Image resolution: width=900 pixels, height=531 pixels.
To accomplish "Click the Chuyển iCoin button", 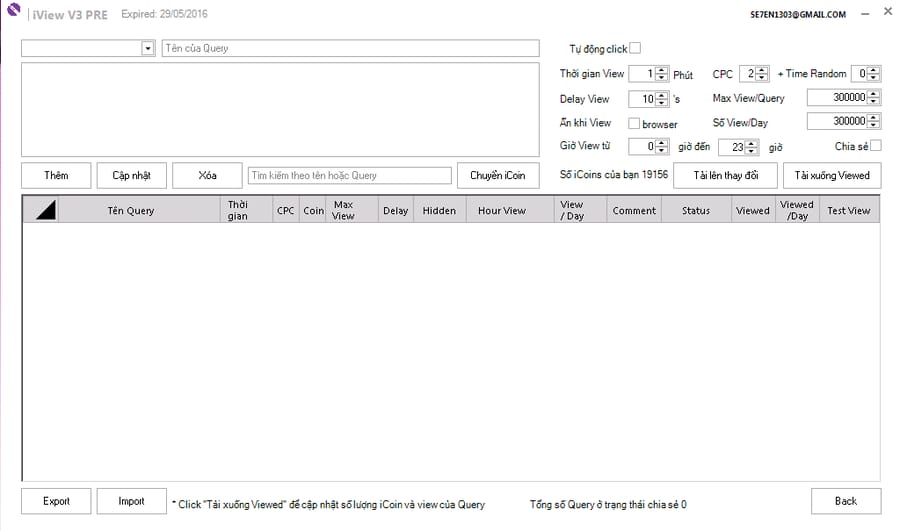I will [x=498, y=176].
